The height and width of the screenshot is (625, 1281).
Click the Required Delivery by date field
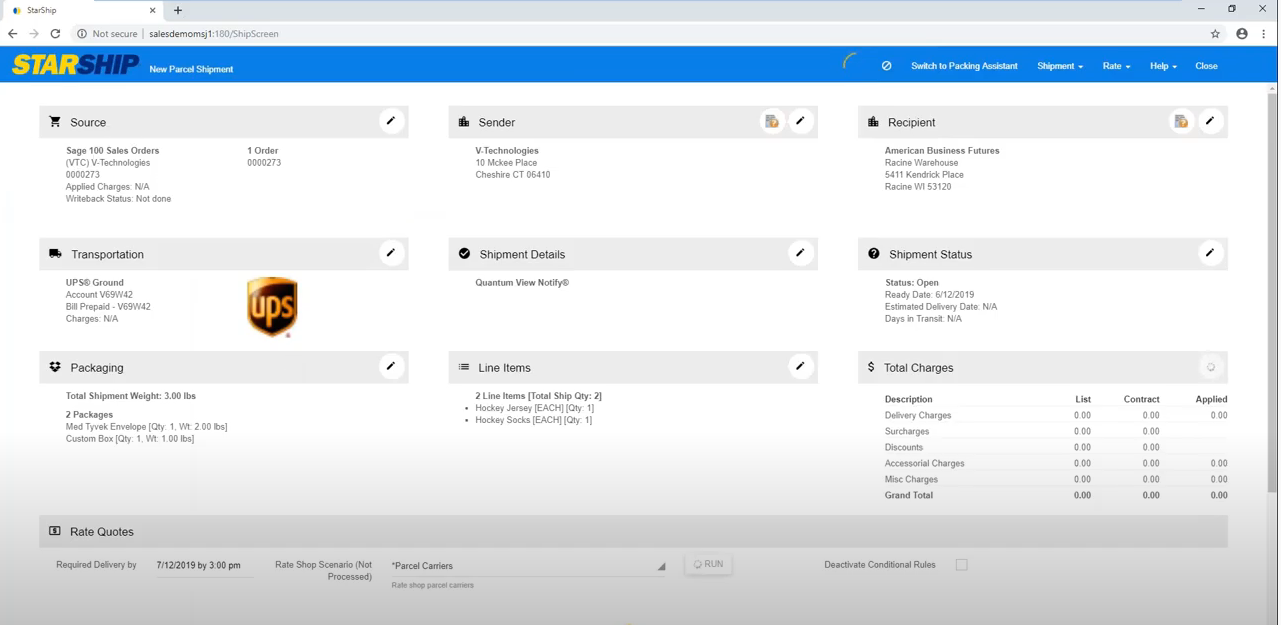(x=204, y=566)
